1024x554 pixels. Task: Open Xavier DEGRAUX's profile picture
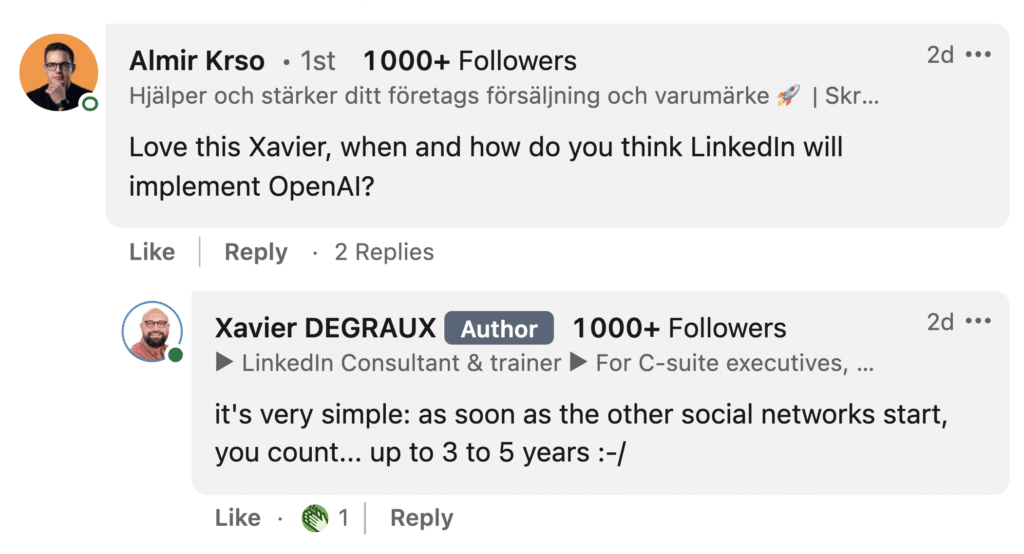(x=152, y=331)
